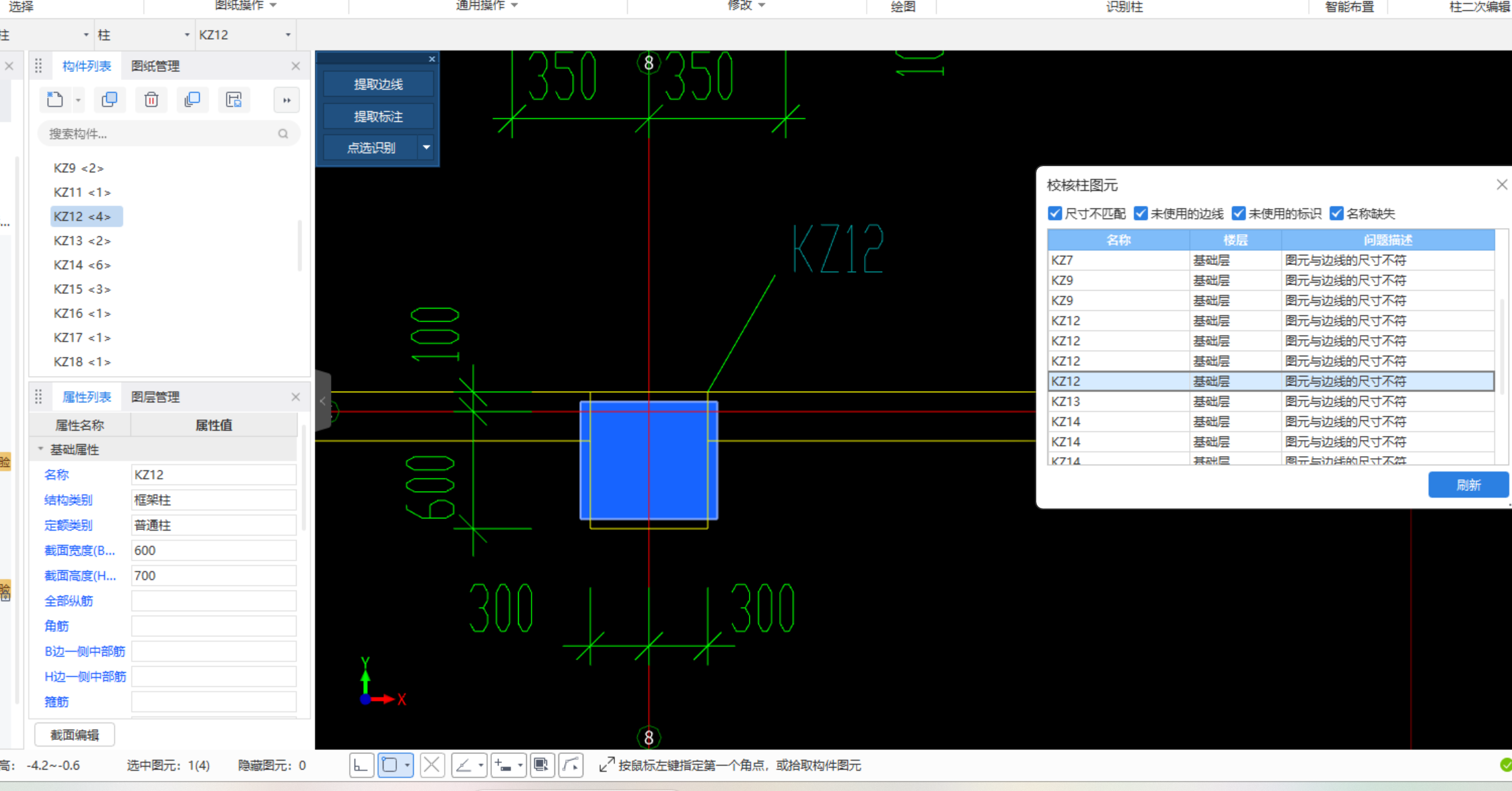Open the offset tool dropdown arrow
Image resolution: width=1512 pixels, height=791 pixels.
tap(520, 765)
